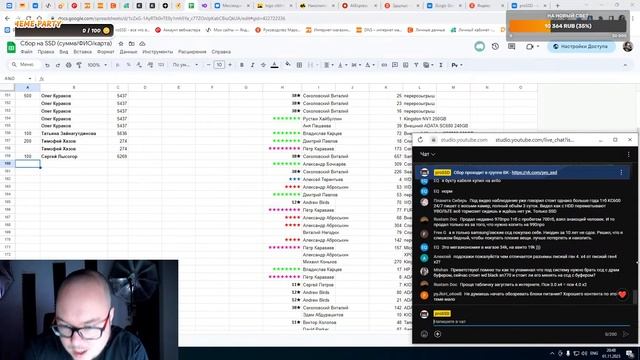
Task: Click the Меню search box
Action: coord(23,65)
